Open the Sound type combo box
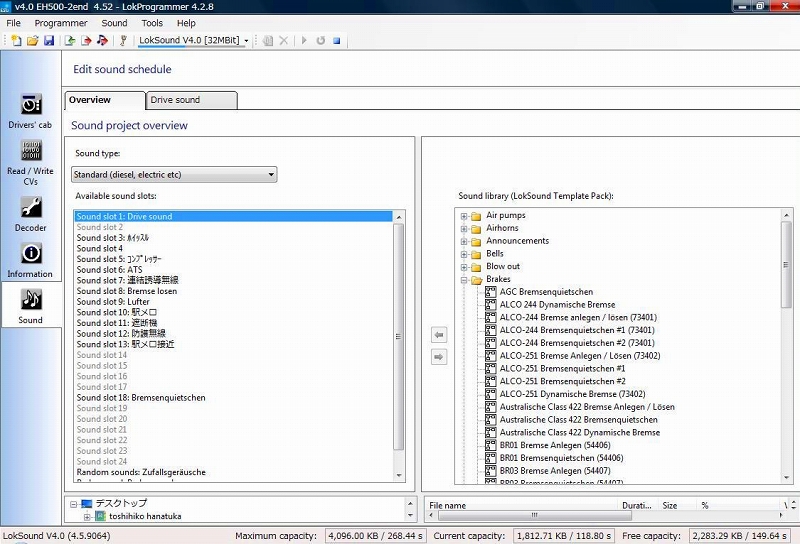The height and width of the screenshot is (544, 800). (x=174, y=175)
